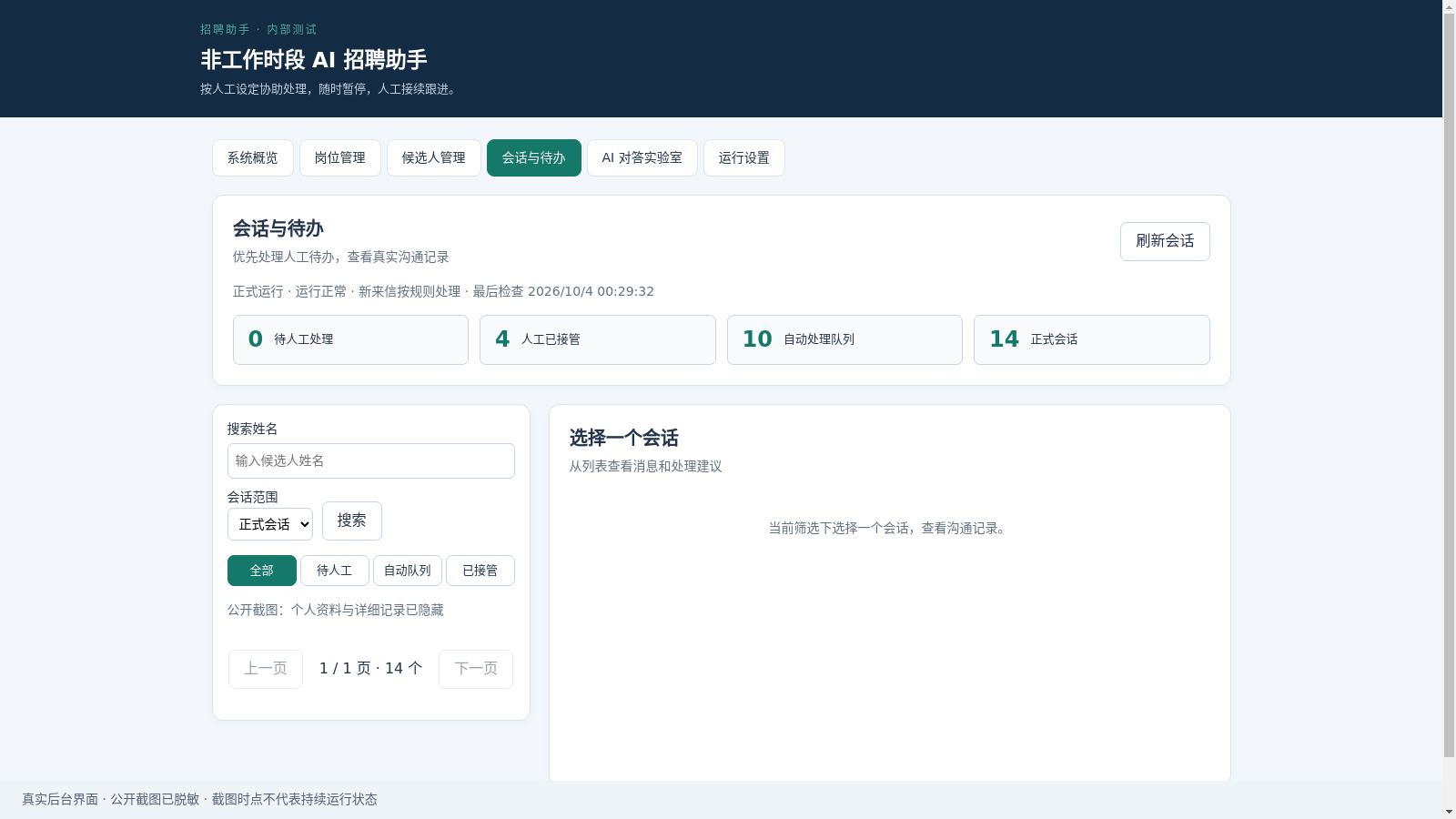Click the page title 非工作时段 AI 招聘助手
1456x819 pixels.
click(314, 60)
